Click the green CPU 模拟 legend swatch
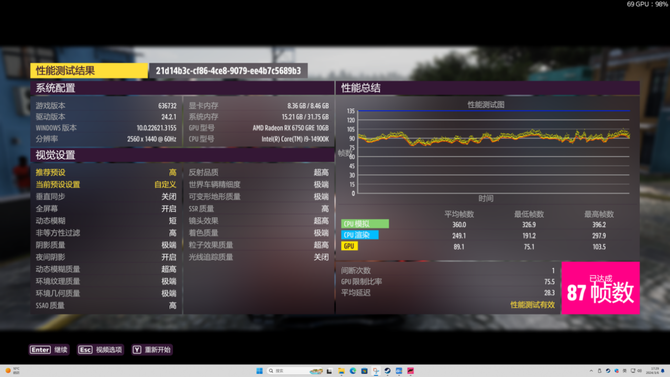 tap(365, 224)
